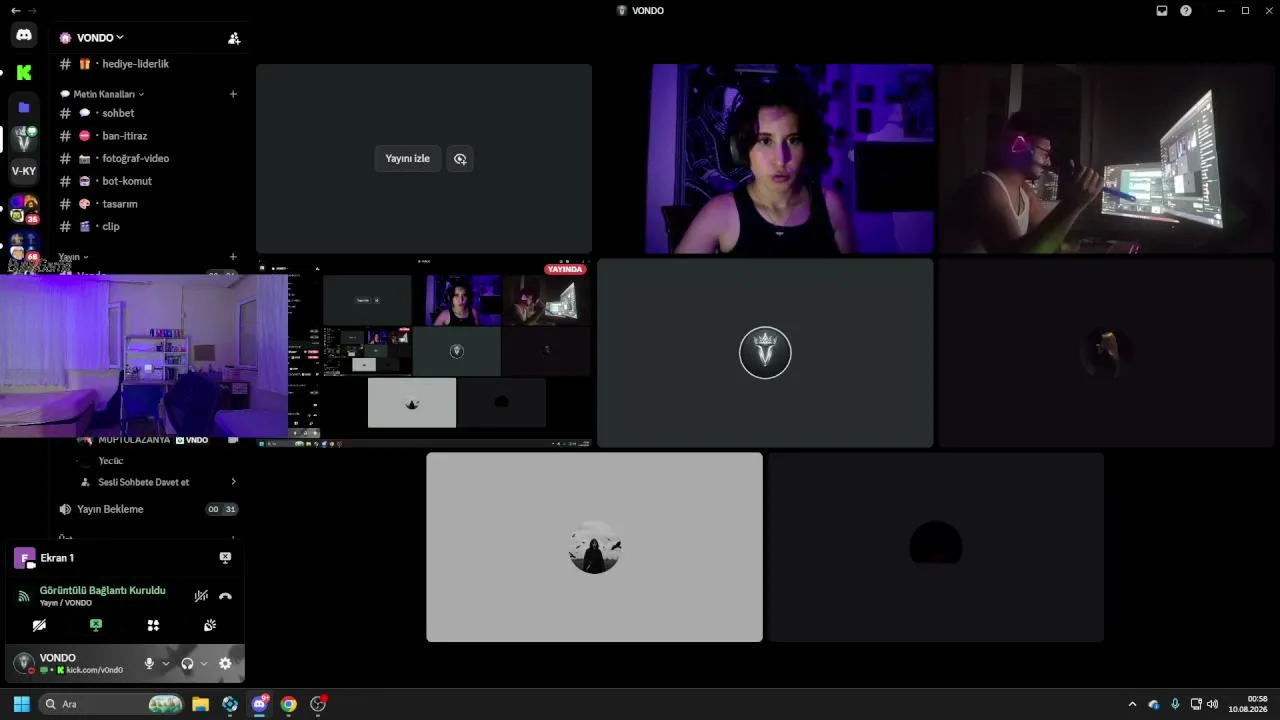Open File Explorer from taskbar
Viewport: 1280px width, 720px height.
pyautogui.click(x=200, y=704)
